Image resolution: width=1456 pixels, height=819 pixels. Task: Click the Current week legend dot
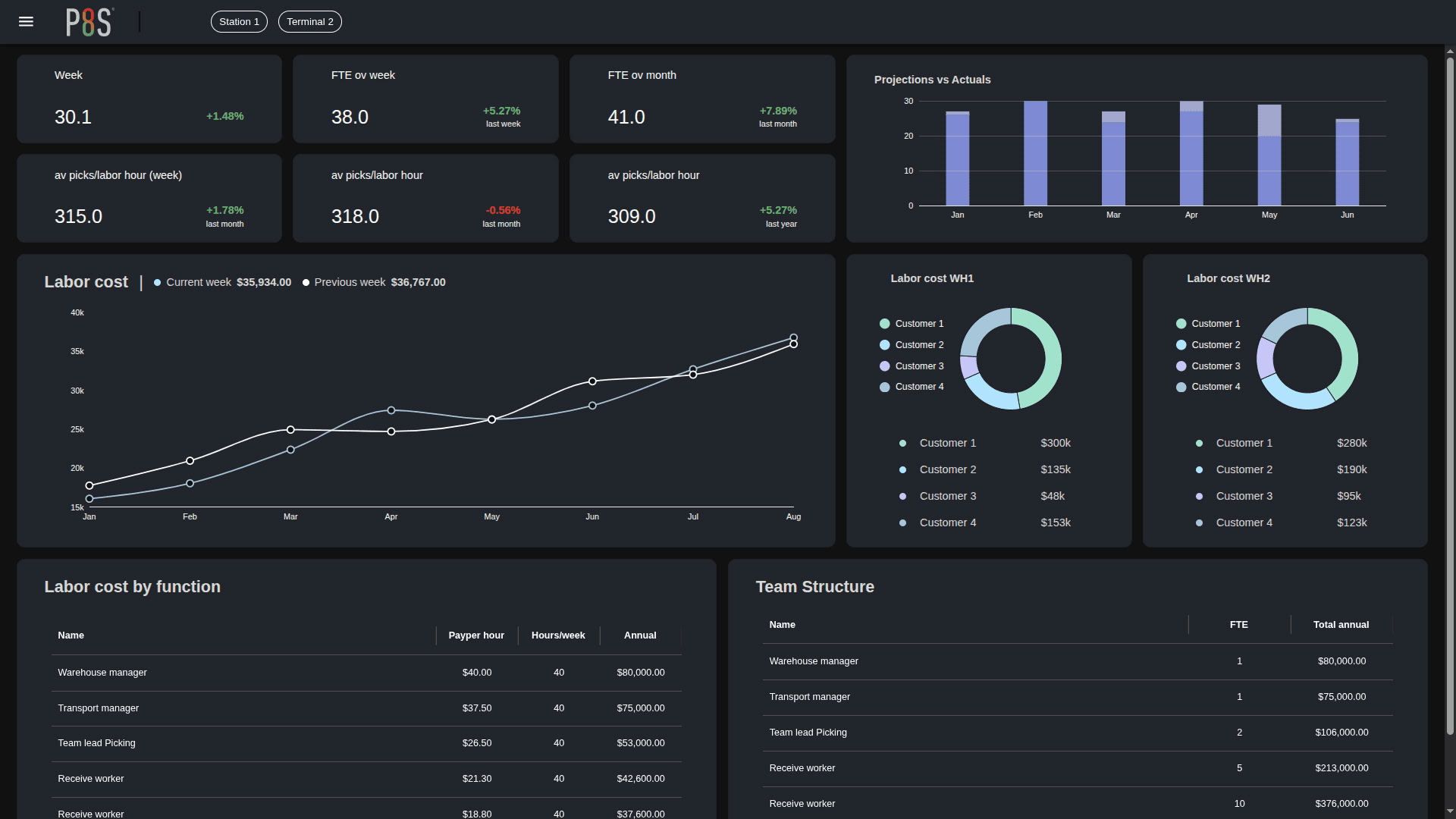click(x=158, y=282)
